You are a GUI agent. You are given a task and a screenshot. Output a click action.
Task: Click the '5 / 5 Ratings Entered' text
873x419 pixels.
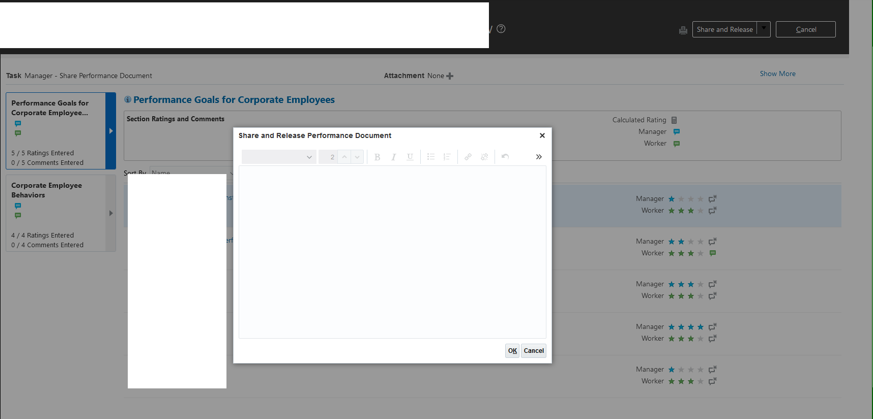42,153
